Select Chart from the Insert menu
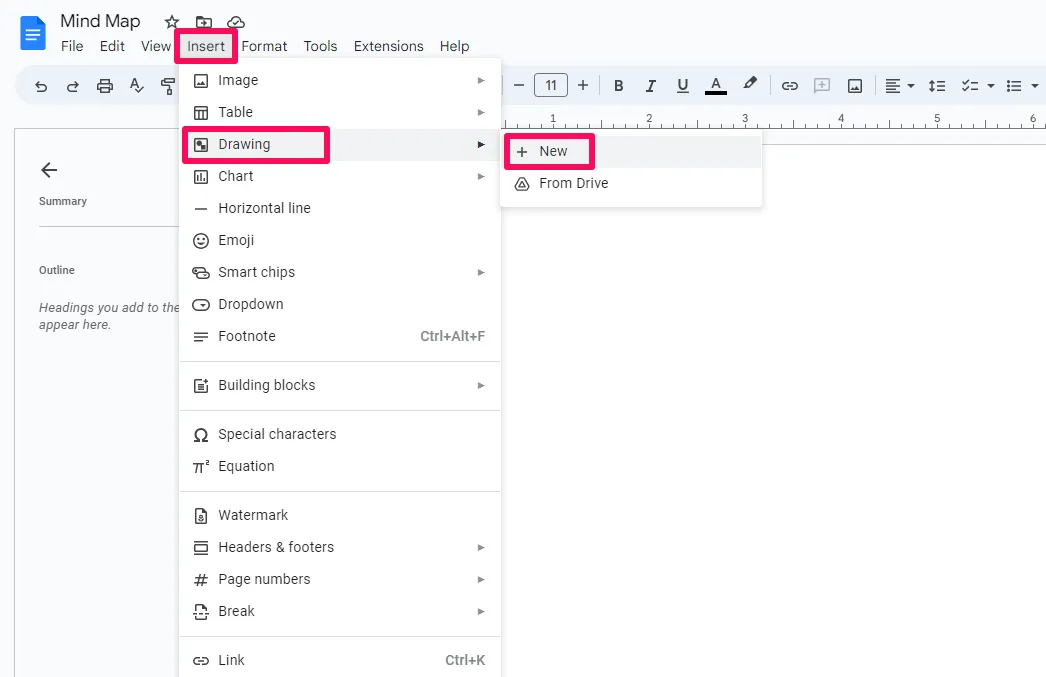The width and height of the screenshot is (1046, 677). click(x=235, y=176)
